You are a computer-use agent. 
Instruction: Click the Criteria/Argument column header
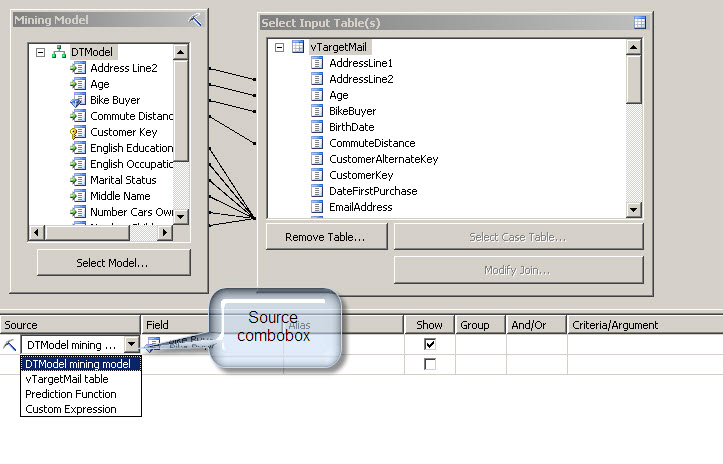(x=645, y=325)
